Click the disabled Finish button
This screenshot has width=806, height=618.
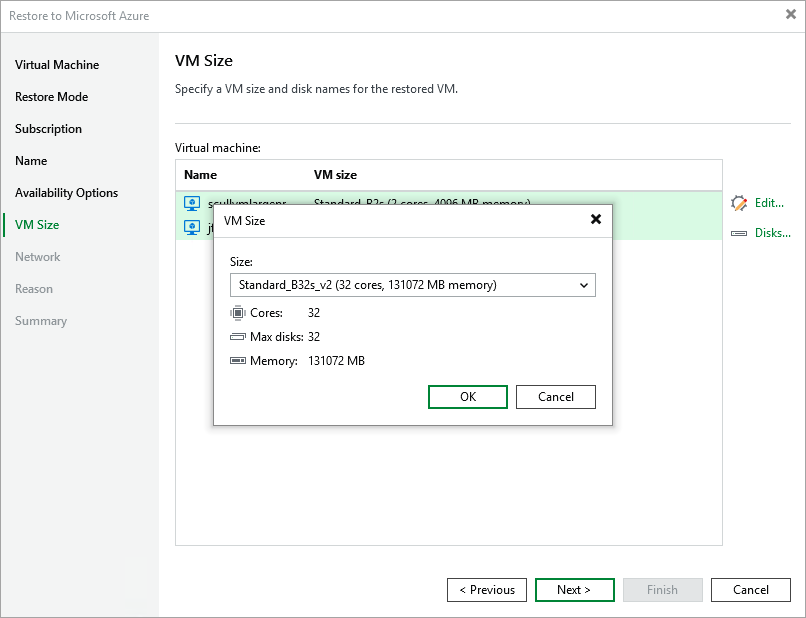663,590
